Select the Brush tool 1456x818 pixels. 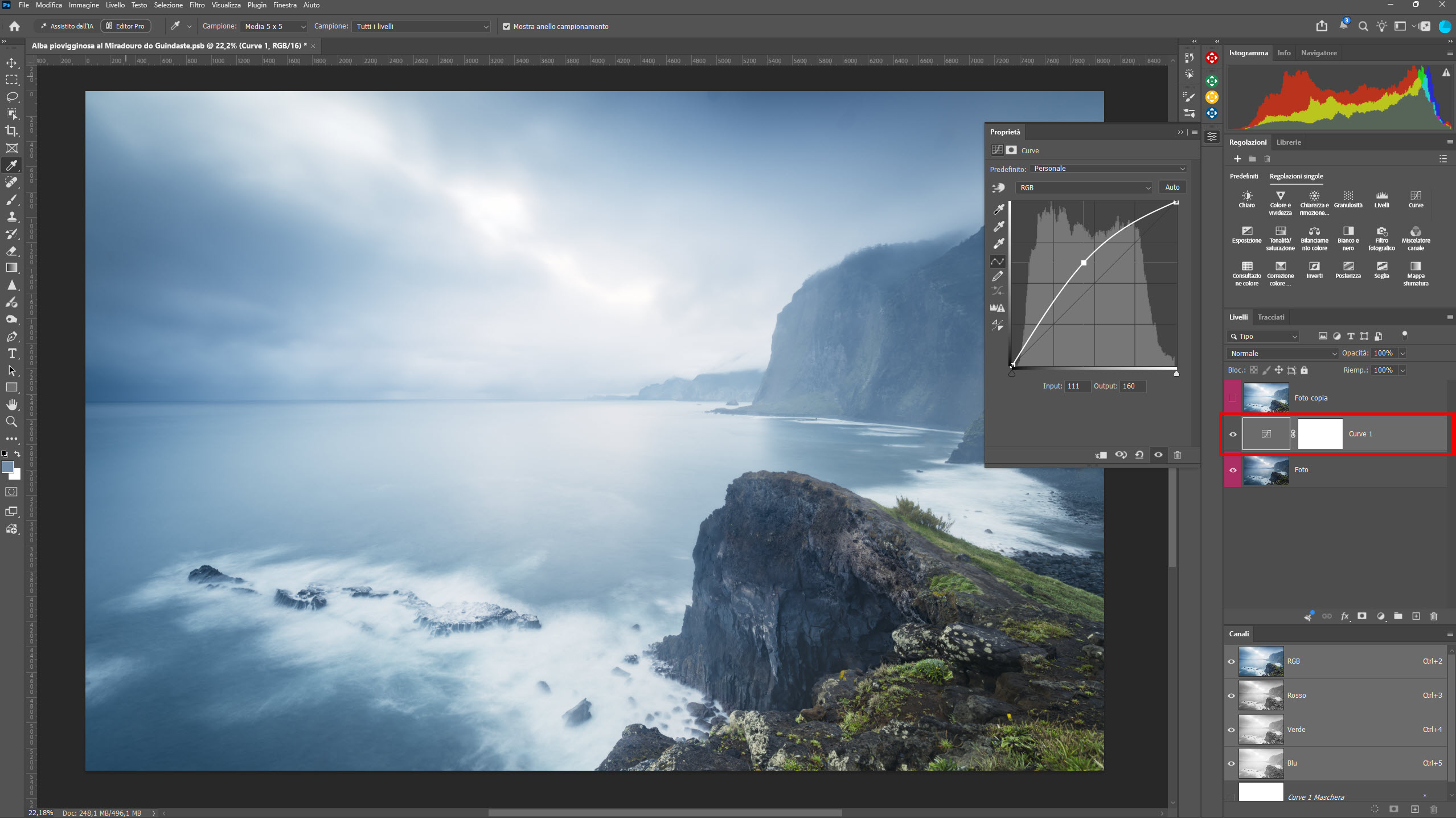click(x=11, y=199)
